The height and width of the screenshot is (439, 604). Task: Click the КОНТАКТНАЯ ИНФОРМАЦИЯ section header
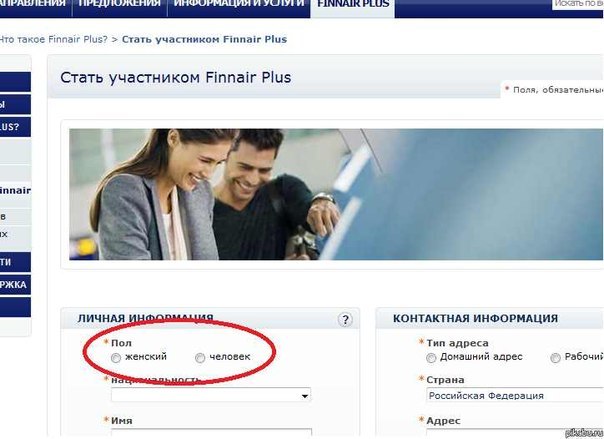pyautogui.click(x=475, y=318)
